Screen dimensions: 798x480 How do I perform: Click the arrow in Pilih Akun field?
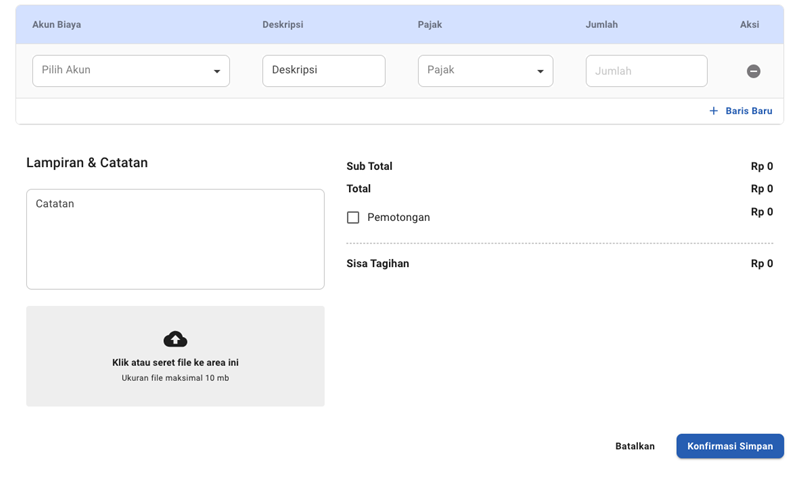(217, 72)
